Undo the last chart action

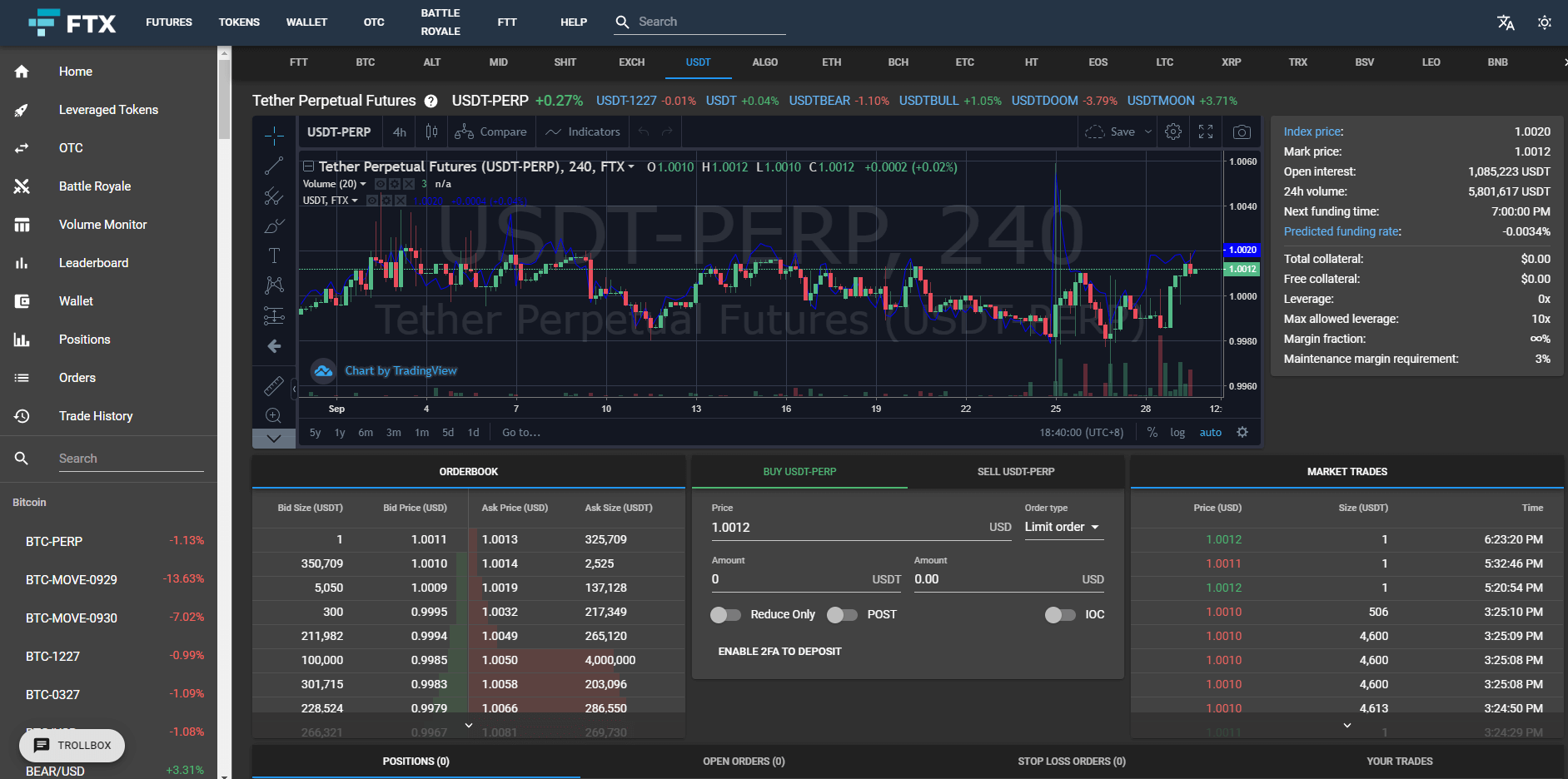click(644, 131)
